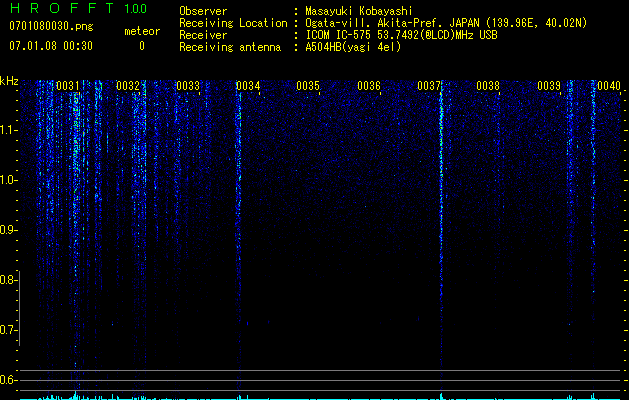Screen dimensions: 629x400
Task: Click time marker 0039
Action: coord(549,86)
